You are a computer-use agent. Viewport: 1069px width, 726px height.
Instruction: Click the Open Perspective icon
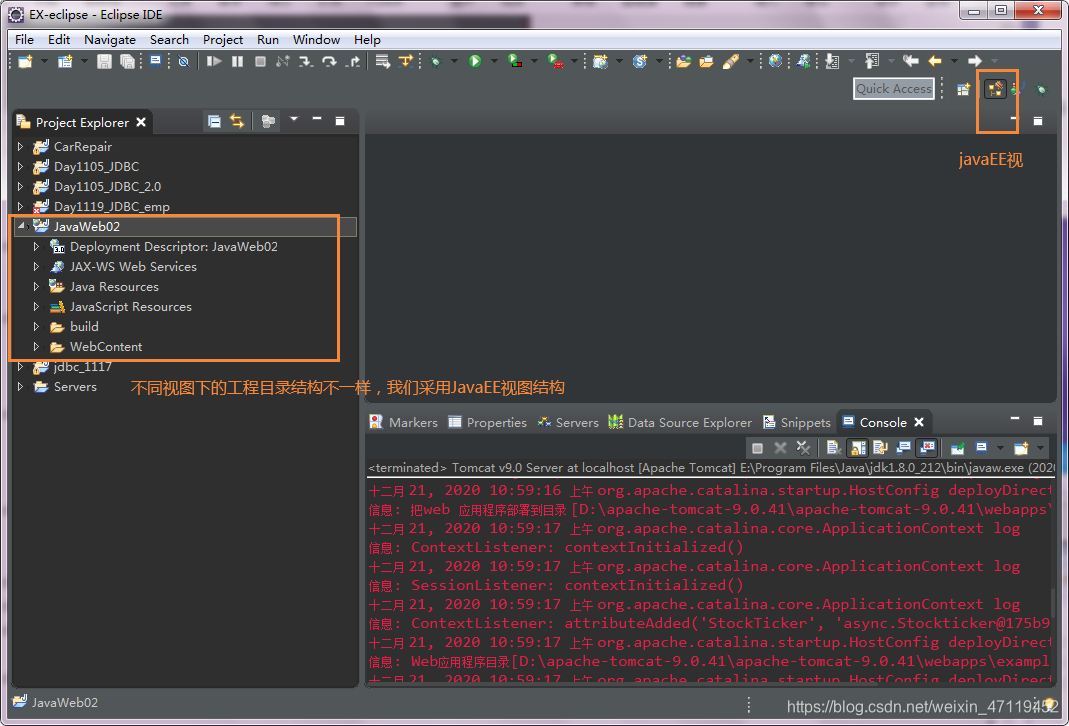pos(963,89)
